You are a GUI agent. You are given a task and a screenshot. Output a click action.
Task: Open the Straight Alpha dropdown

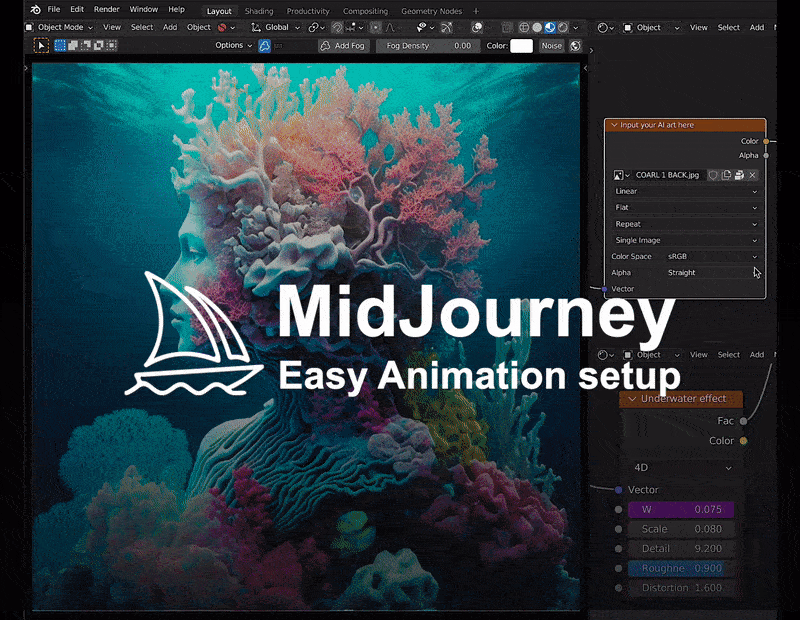tap(713, 273)
